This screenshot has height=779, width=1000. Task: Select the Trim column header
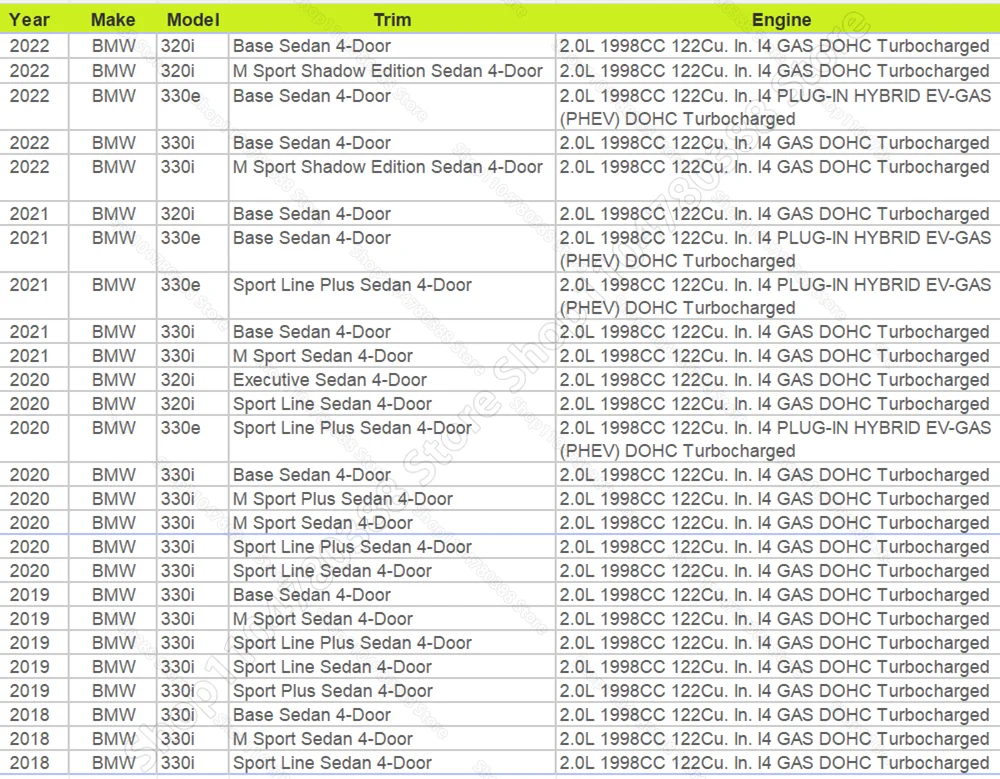[x=392, y=20]
